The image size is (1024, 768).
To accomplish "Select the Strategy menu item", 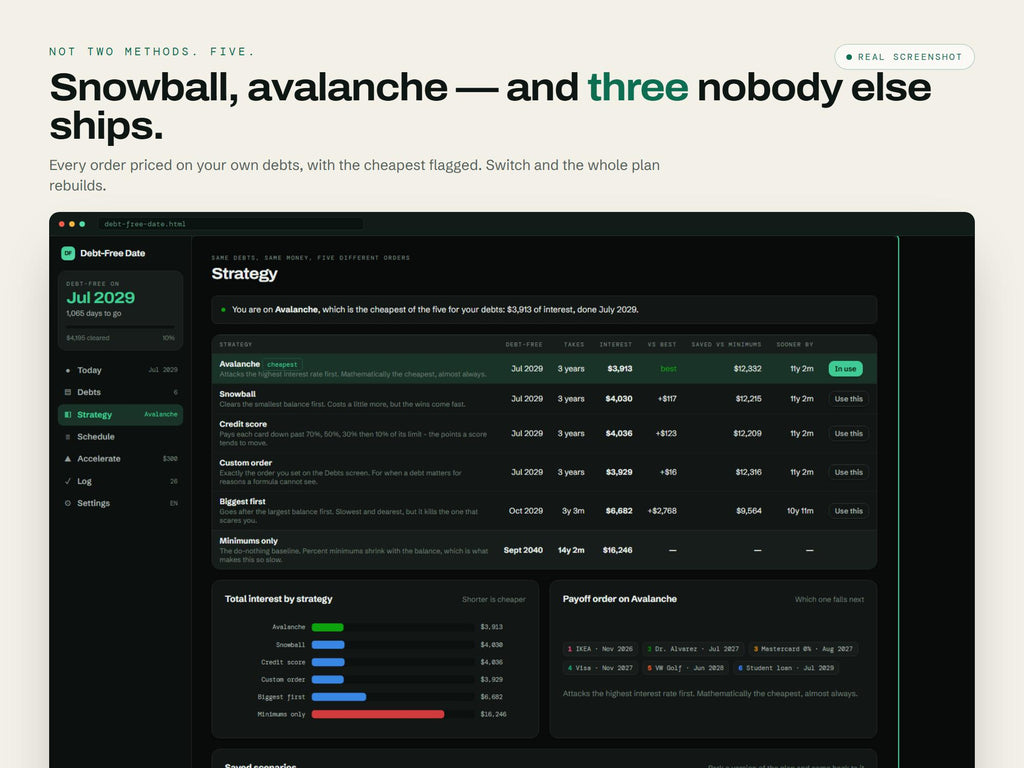I will 120,415.
